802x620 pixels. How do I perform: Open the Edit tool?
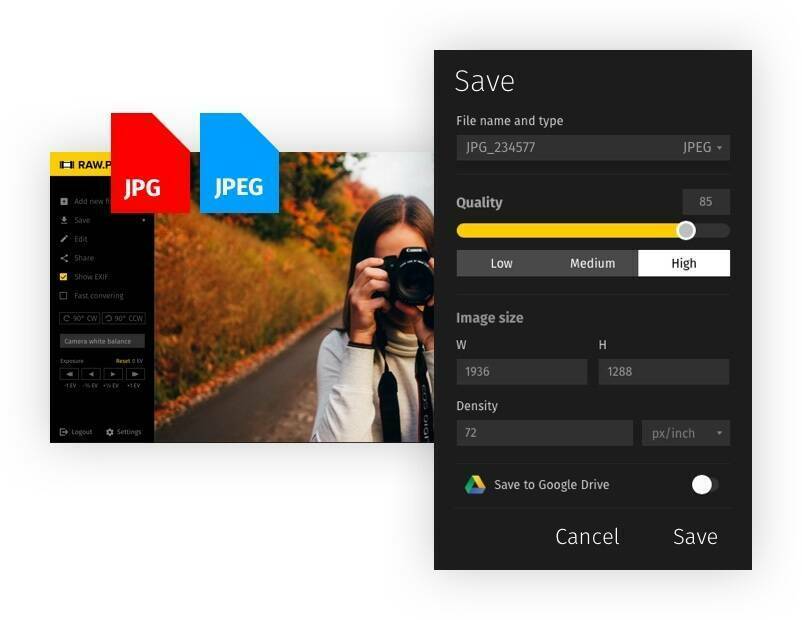click(x=62, y=238)
